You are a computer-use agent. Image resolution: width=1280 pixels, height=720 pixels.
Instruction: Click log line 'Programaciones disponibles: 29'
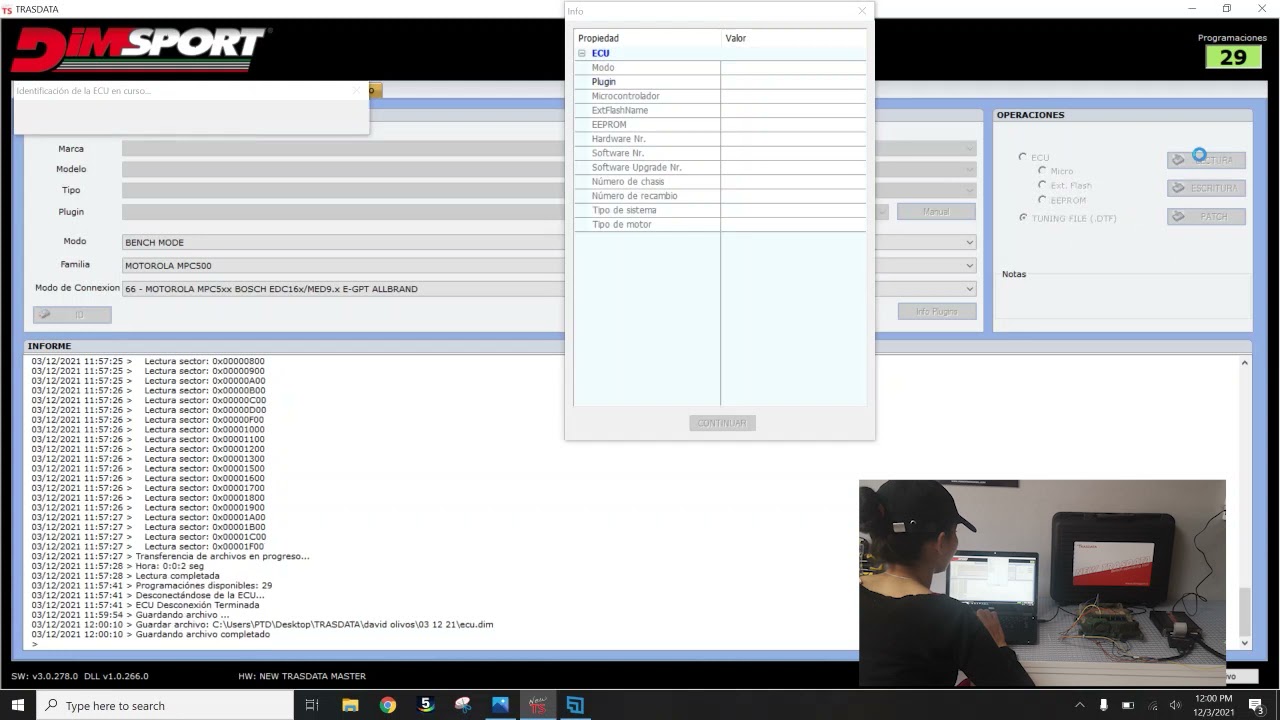pyautogui.click(x=205, y=586)
